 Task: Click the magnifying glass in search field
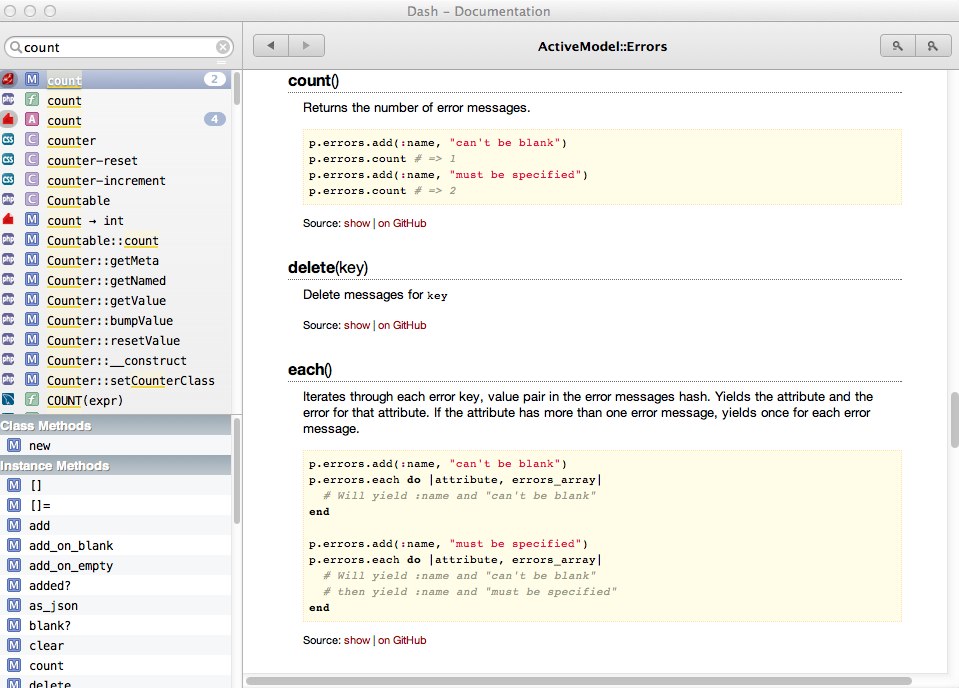15,47
